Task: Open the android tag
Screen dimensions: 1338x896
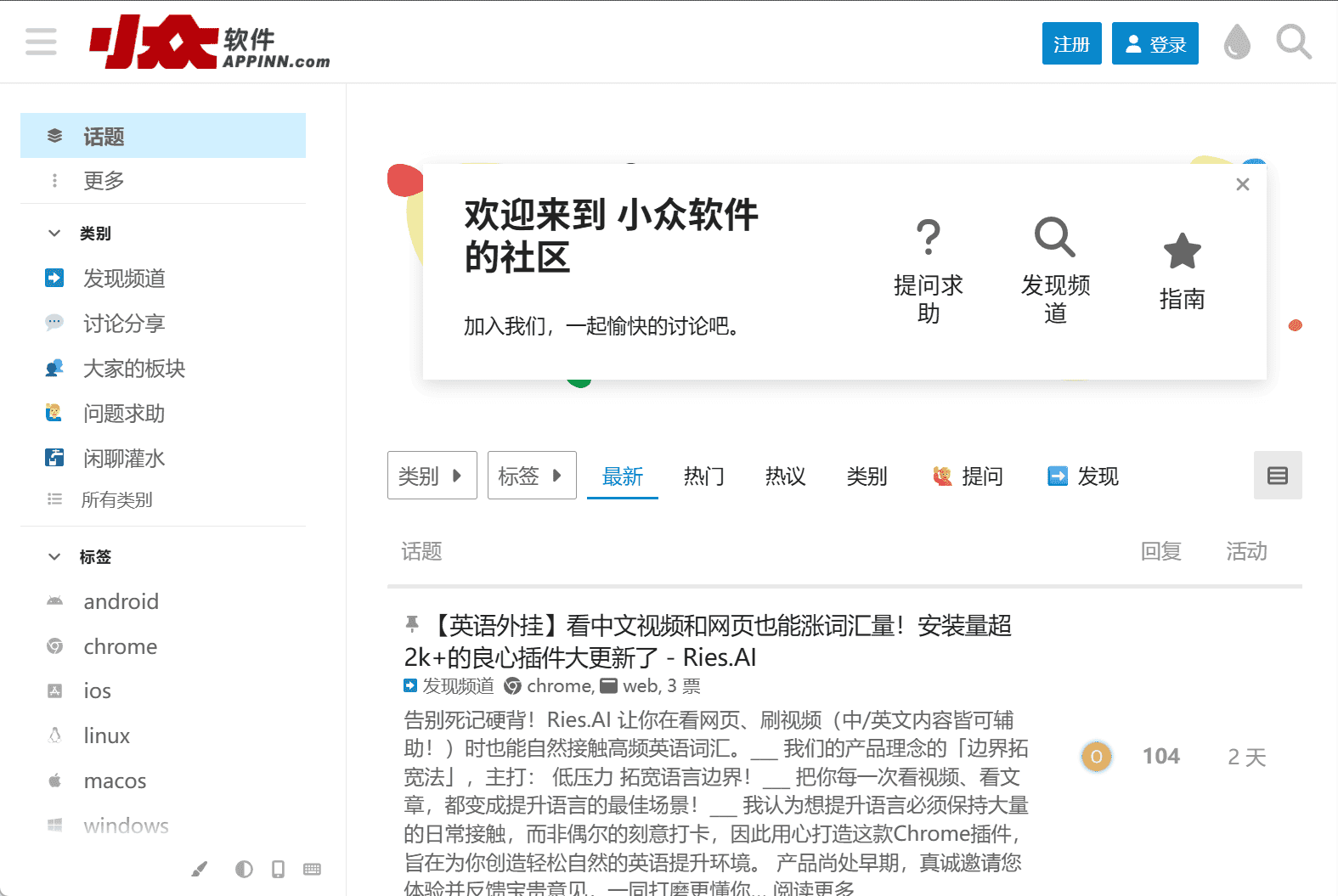Action: tap(163, 601)
